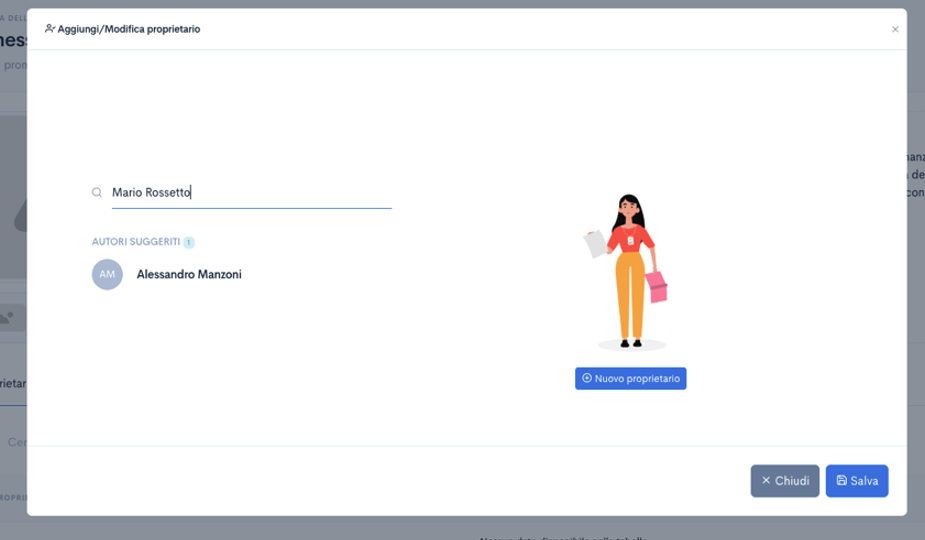
Task: Click the partially hidden proprietari tab at left
Action: click(x=12, y=383)
